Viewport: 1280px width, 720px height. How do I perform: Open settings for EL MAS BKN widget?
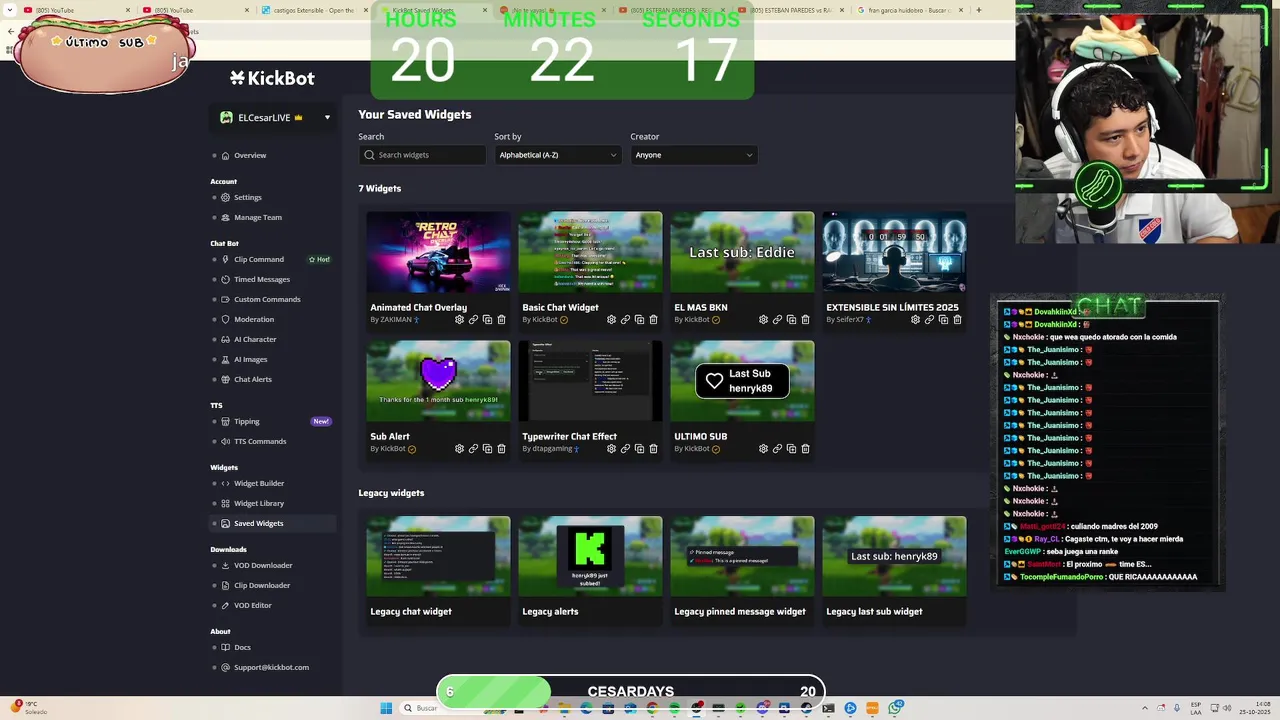[763, 320]
